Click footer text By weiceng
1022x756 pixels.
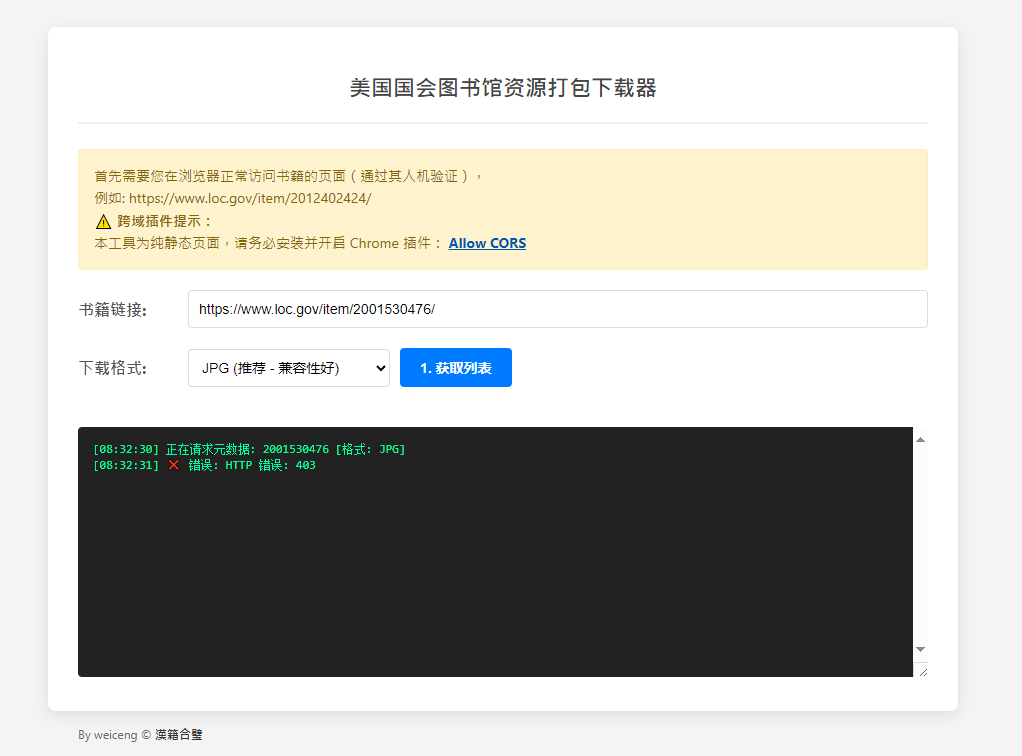[108, 734]
